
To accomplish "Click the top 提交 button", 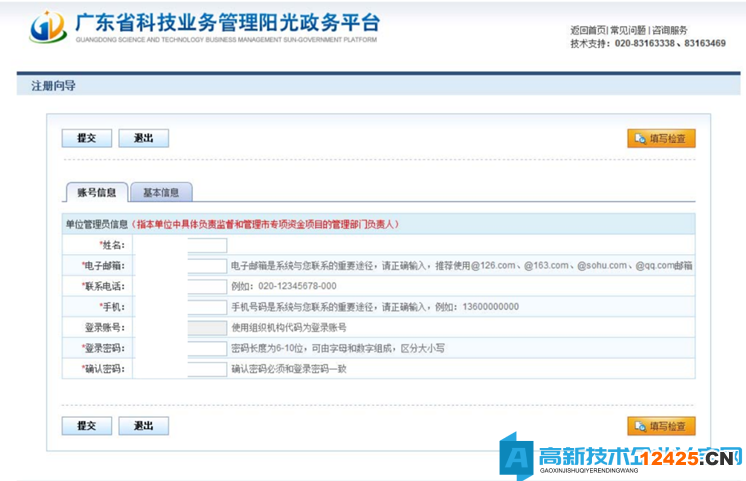I will (x=87, y=138).
